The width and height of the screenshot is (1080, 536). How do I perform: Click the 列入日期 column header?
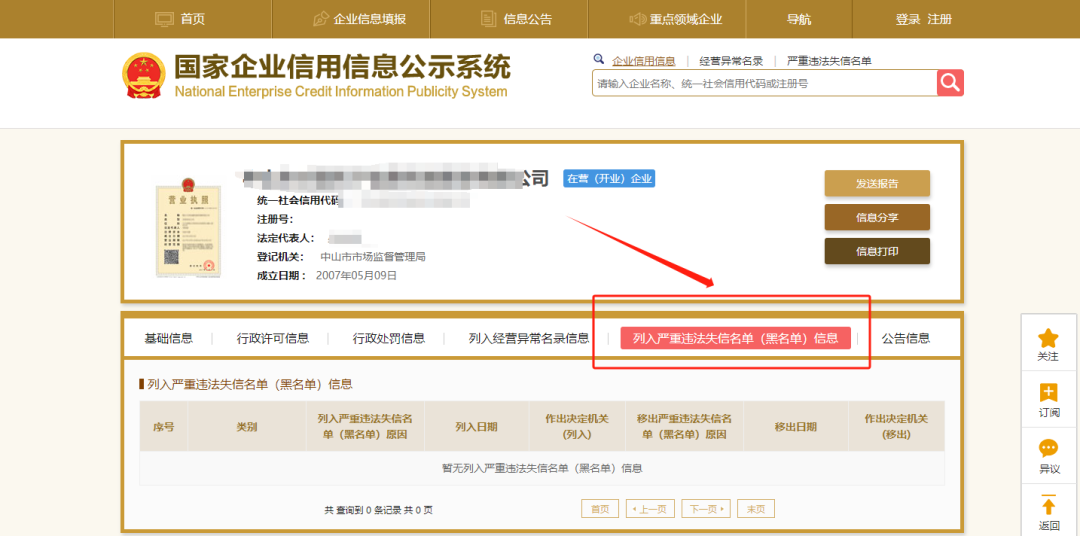coord(477,426)
